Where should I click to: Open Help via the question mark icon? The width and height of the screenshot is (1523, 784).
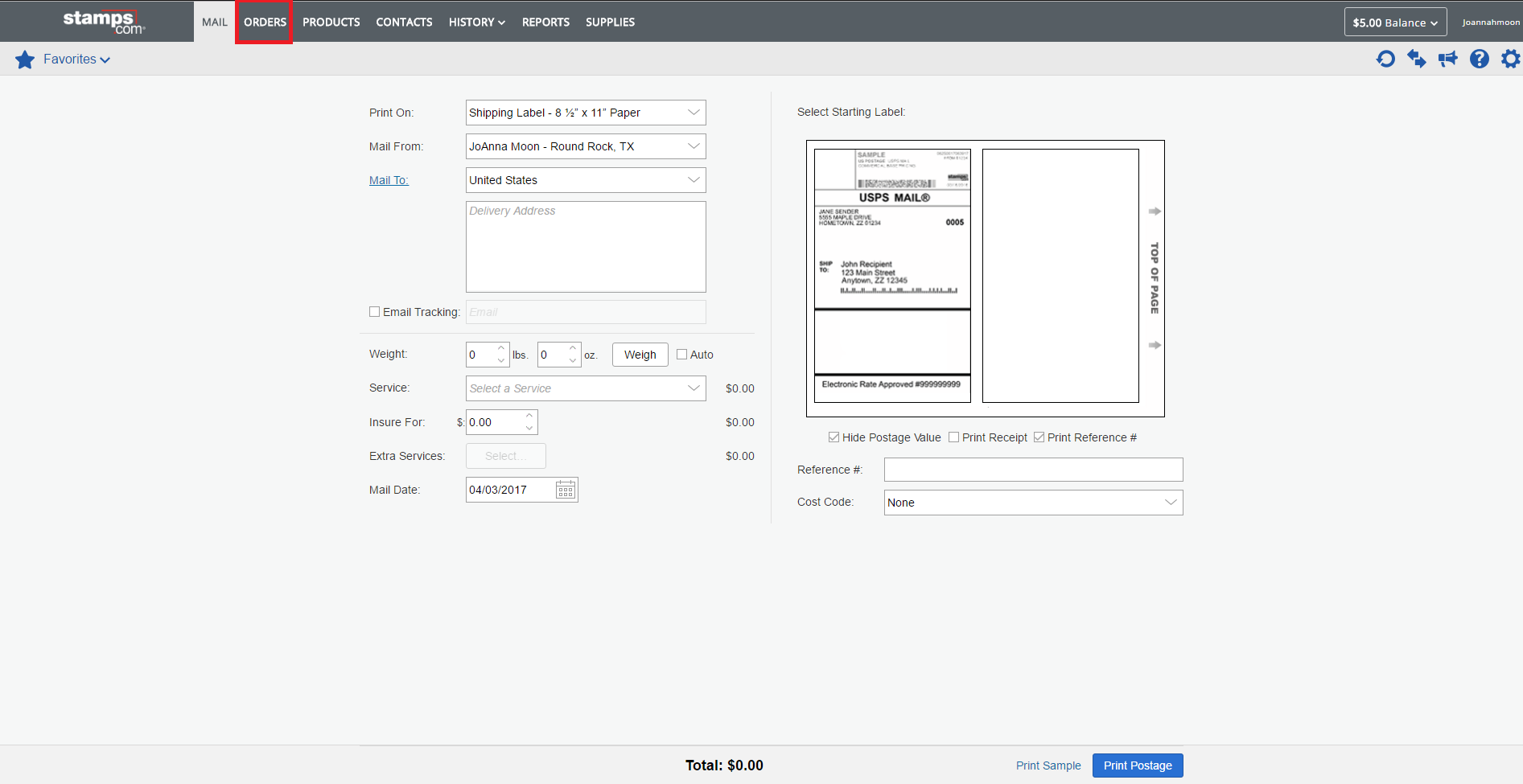pos(1480,59)
